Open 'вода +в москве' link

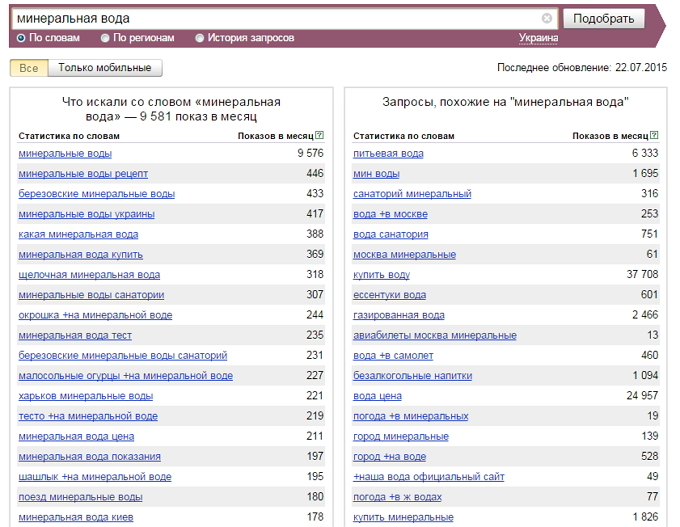390,214
